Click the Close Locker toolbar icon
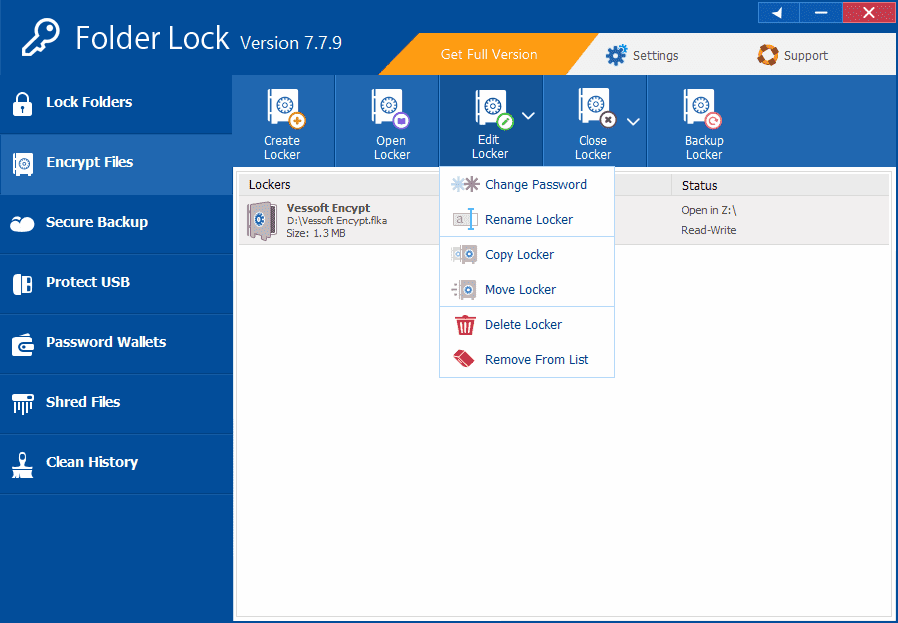 click(597, 107)
